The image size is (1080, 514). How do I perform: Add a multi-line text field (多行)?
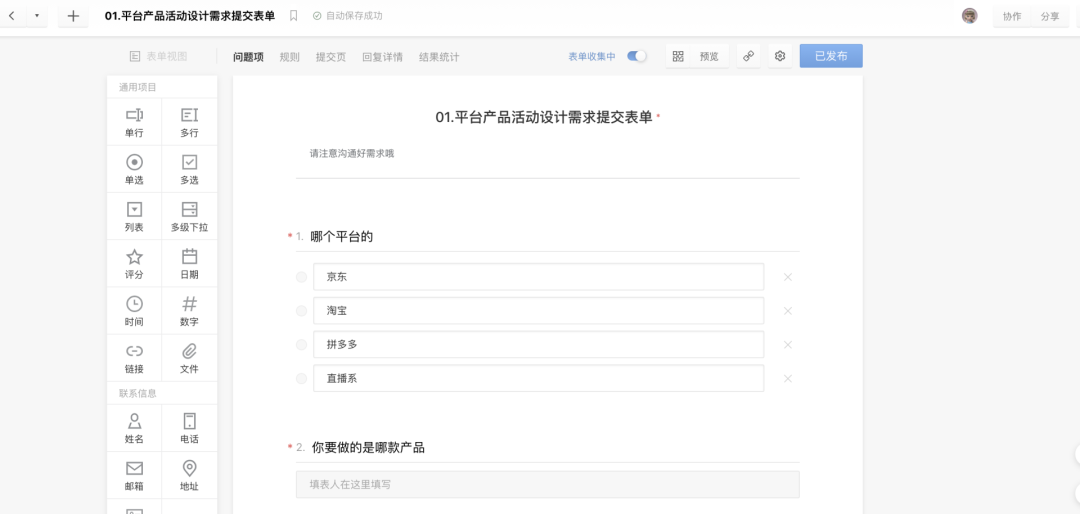tap(189, 122)
